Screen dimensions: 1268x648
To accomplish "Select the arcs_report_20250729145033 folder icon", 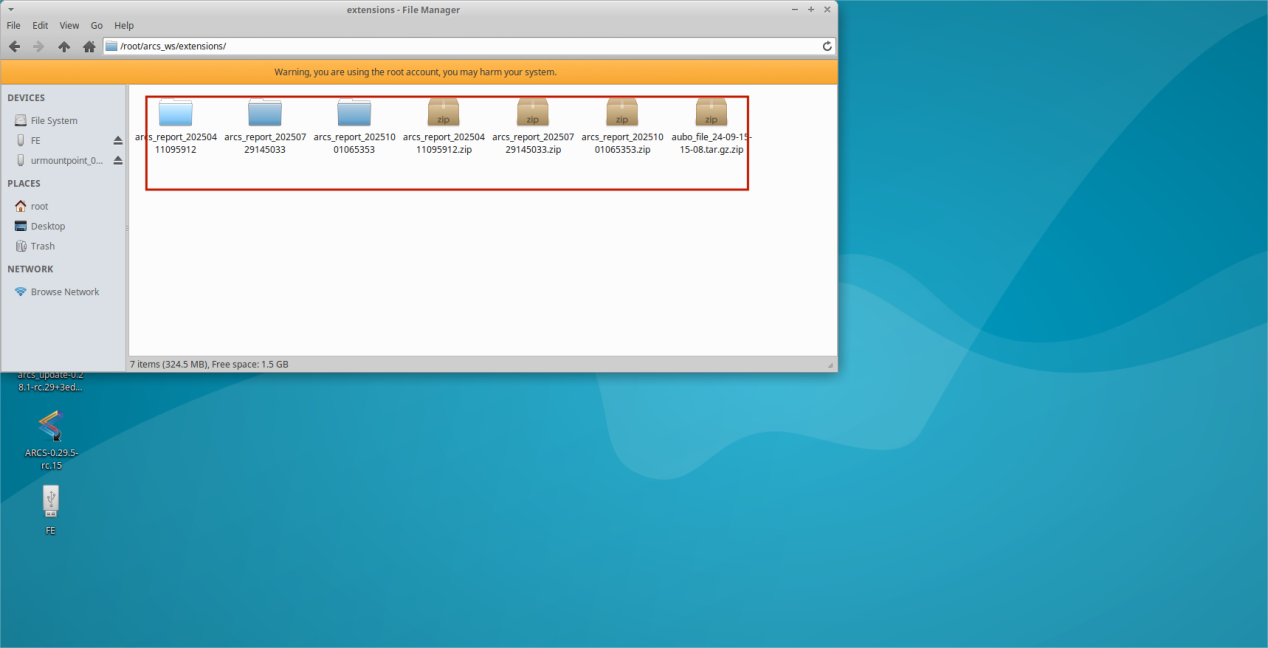I will coord(265,111).
